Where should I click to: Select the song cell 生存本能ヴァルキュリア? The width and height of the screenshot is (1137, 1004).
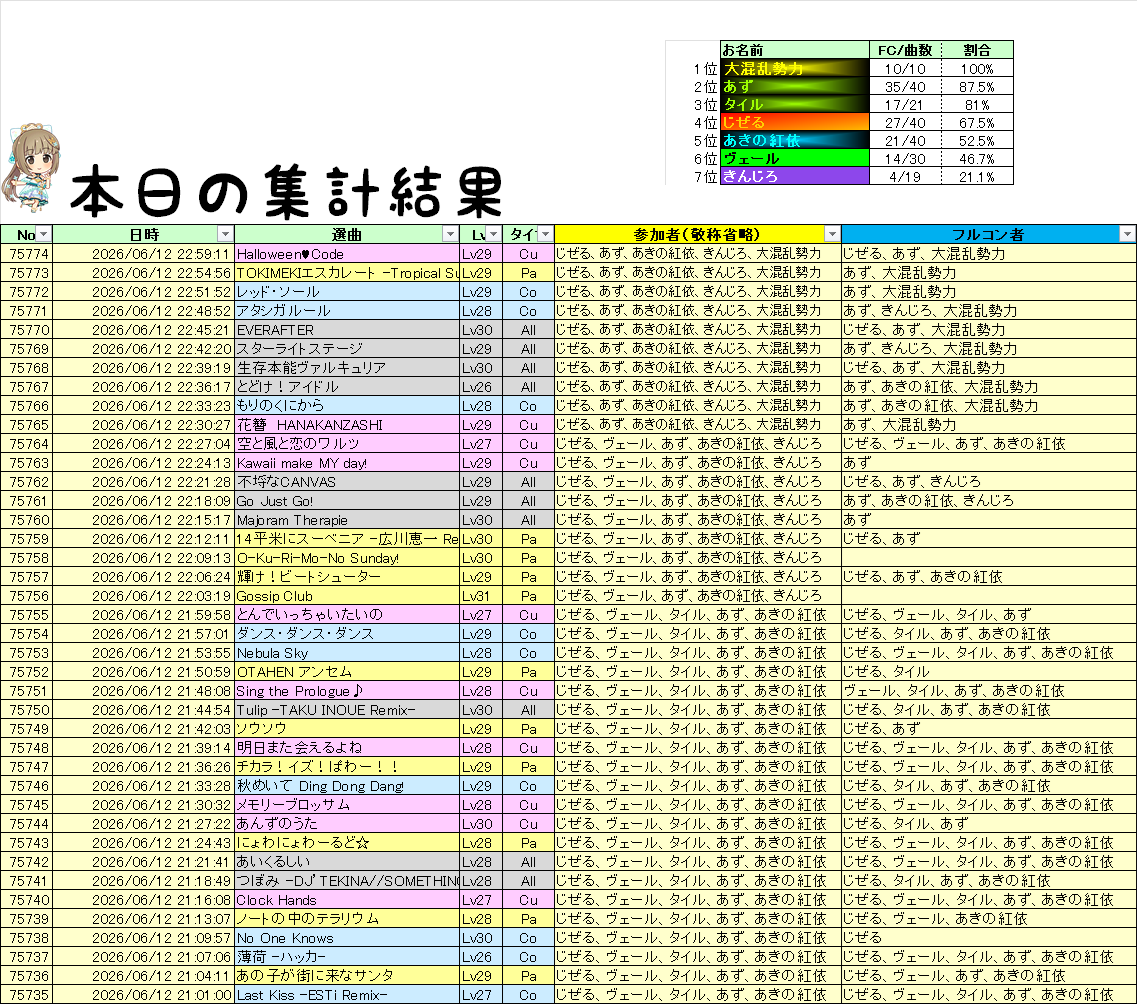point(347,368)
